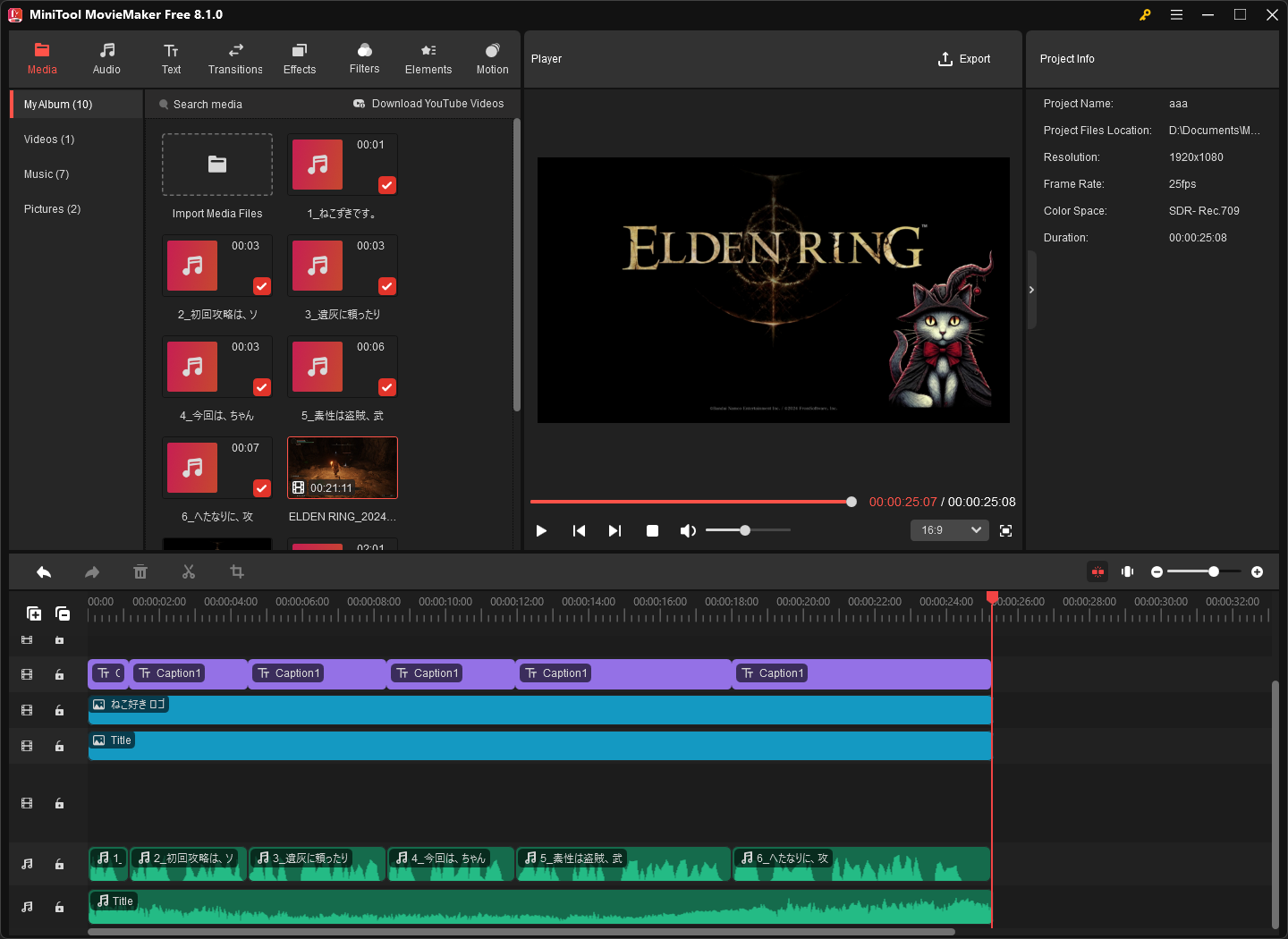Click the red playhead marker on timeline ruler
The width and height of the screenshot is (1288, 939).
point(992,596)
